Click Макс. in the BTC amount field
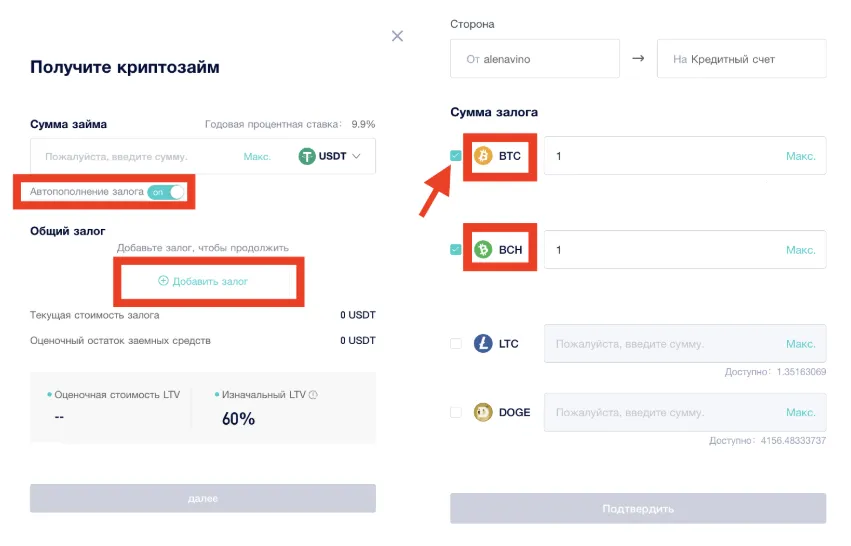 pyautogui.click(x=800, y=156)
